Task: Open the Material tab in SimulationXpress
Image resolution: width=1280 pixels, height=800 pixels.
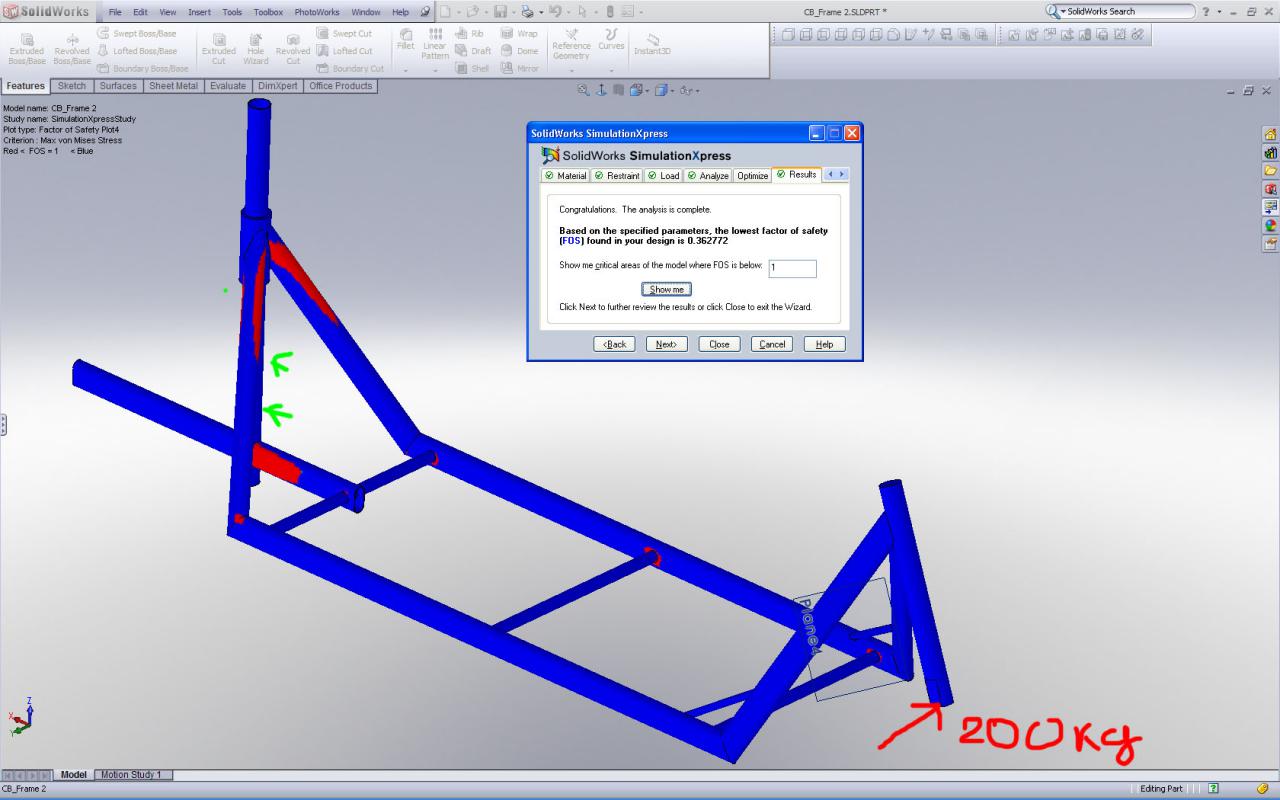Action: click(x=565, y=175)
